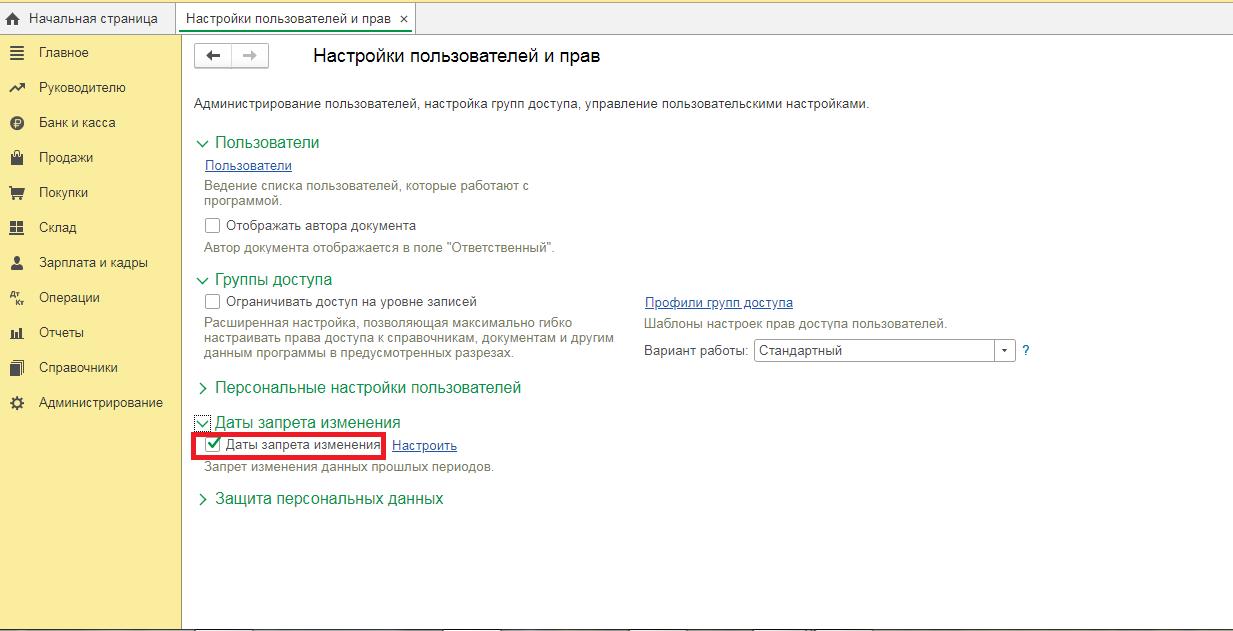This screenshot has width=1233, height=631.
Task: Open the Продажи menu item
Action: click(66, 158)
